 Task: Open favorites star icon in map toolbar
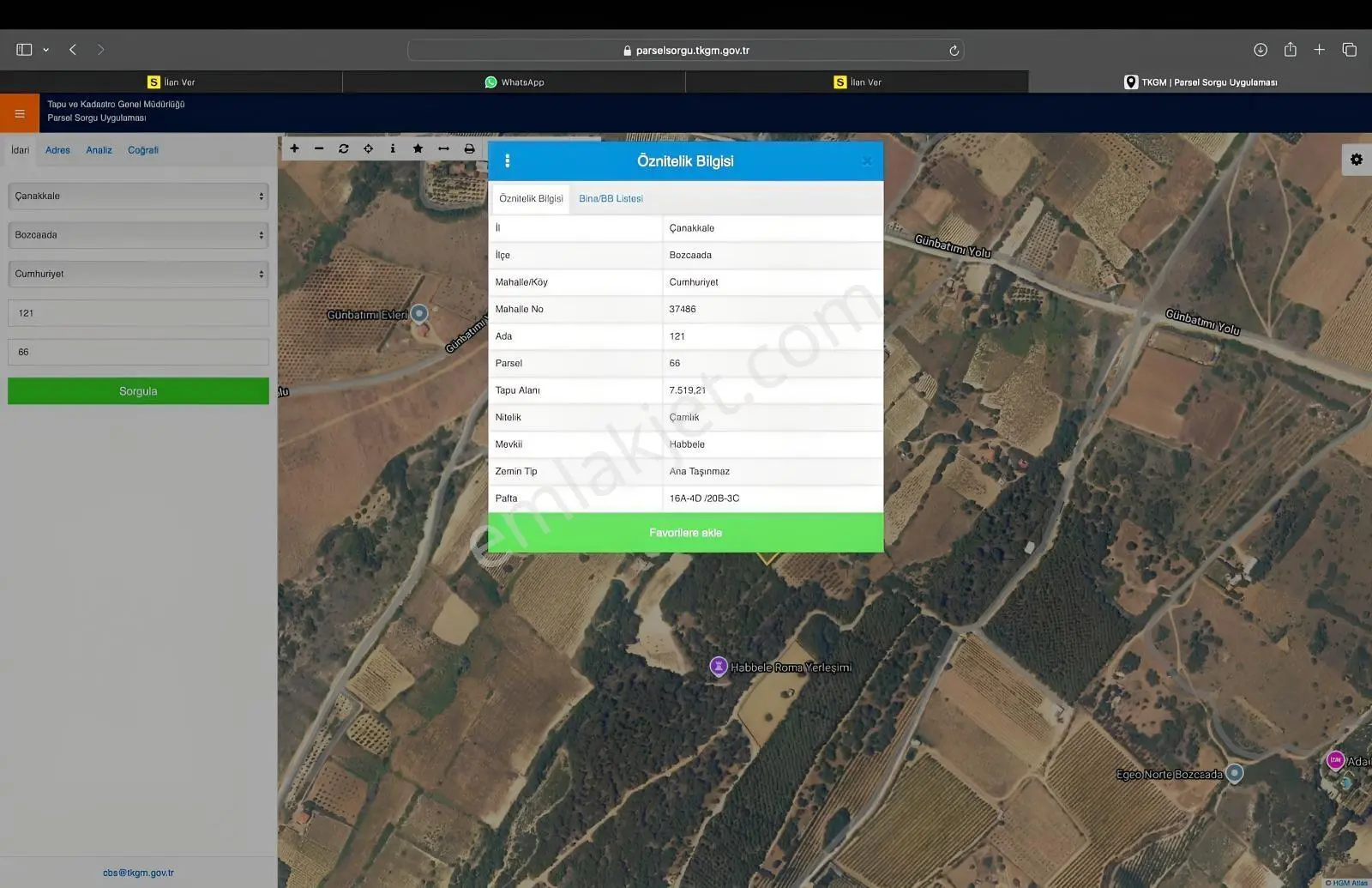click(x=418, y=148)
